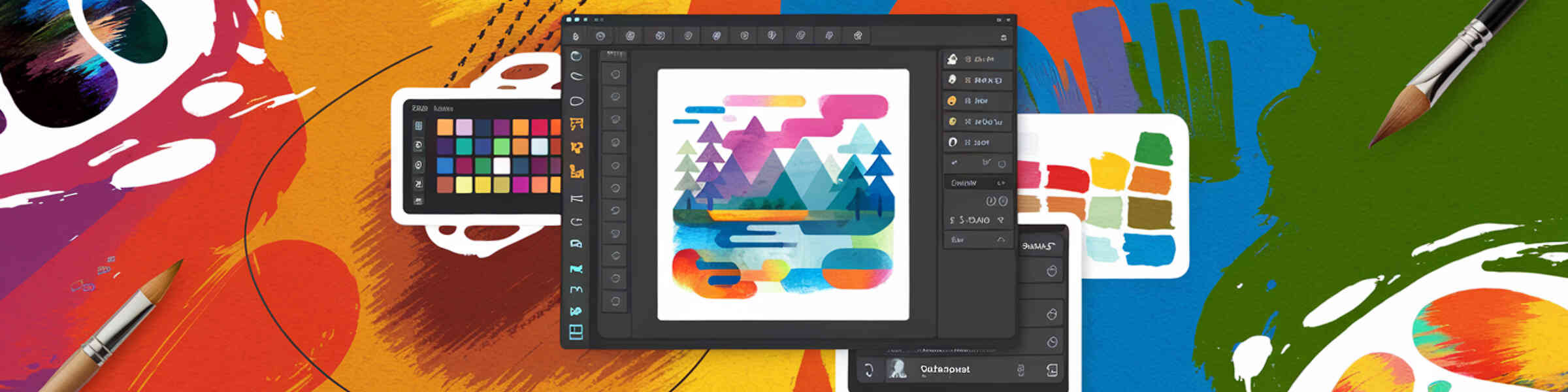Click the second icon in the top toolbar
Viewport: 1568px width, 392px height.
pos(600,36)
